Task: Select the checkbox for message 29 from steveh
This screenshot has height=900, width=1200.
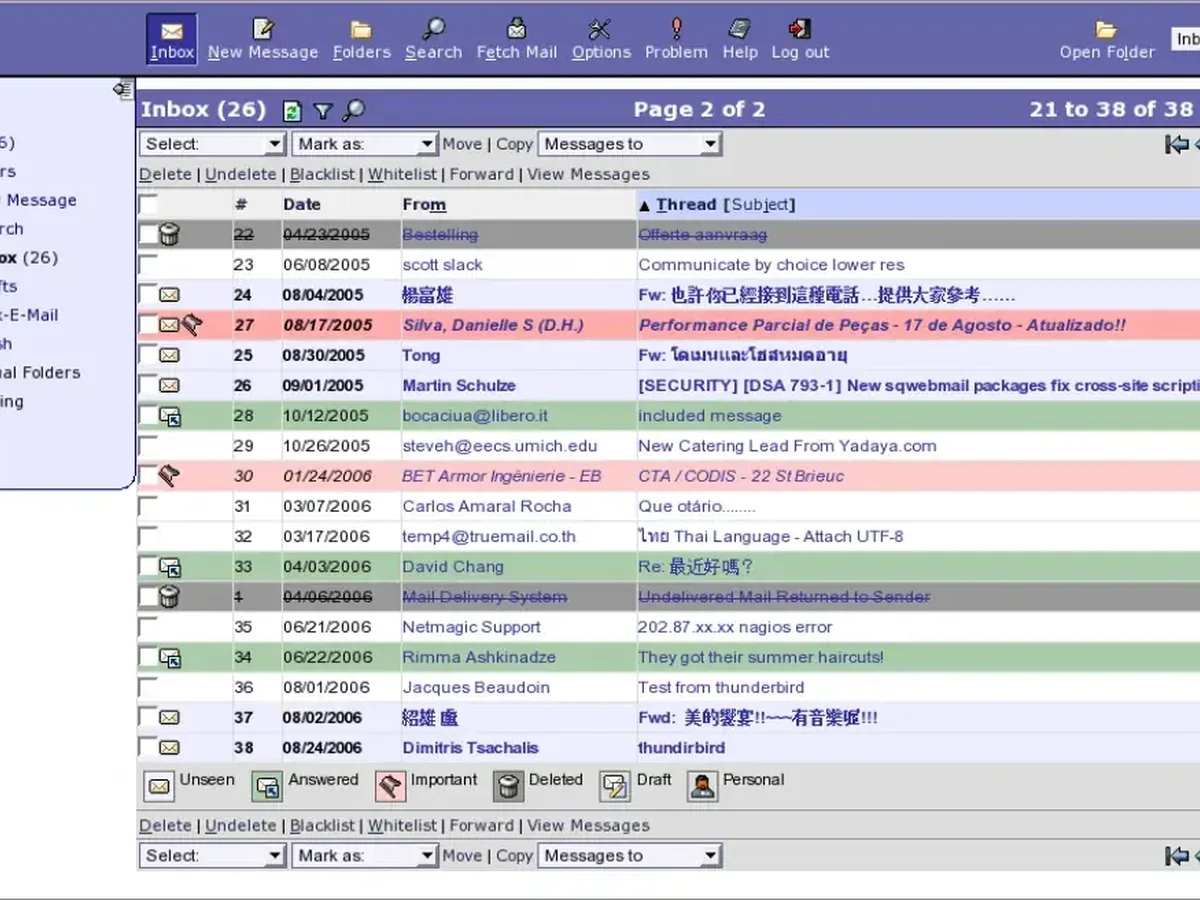Action: (x=148, y=445)
